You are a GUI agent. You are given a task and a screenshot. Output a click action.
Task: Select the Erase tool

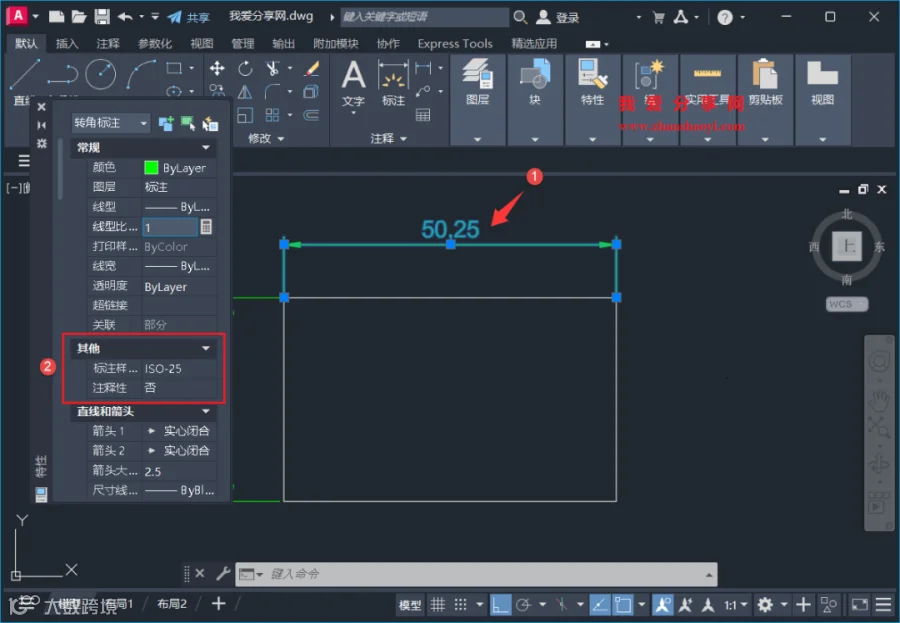[312, 69]
